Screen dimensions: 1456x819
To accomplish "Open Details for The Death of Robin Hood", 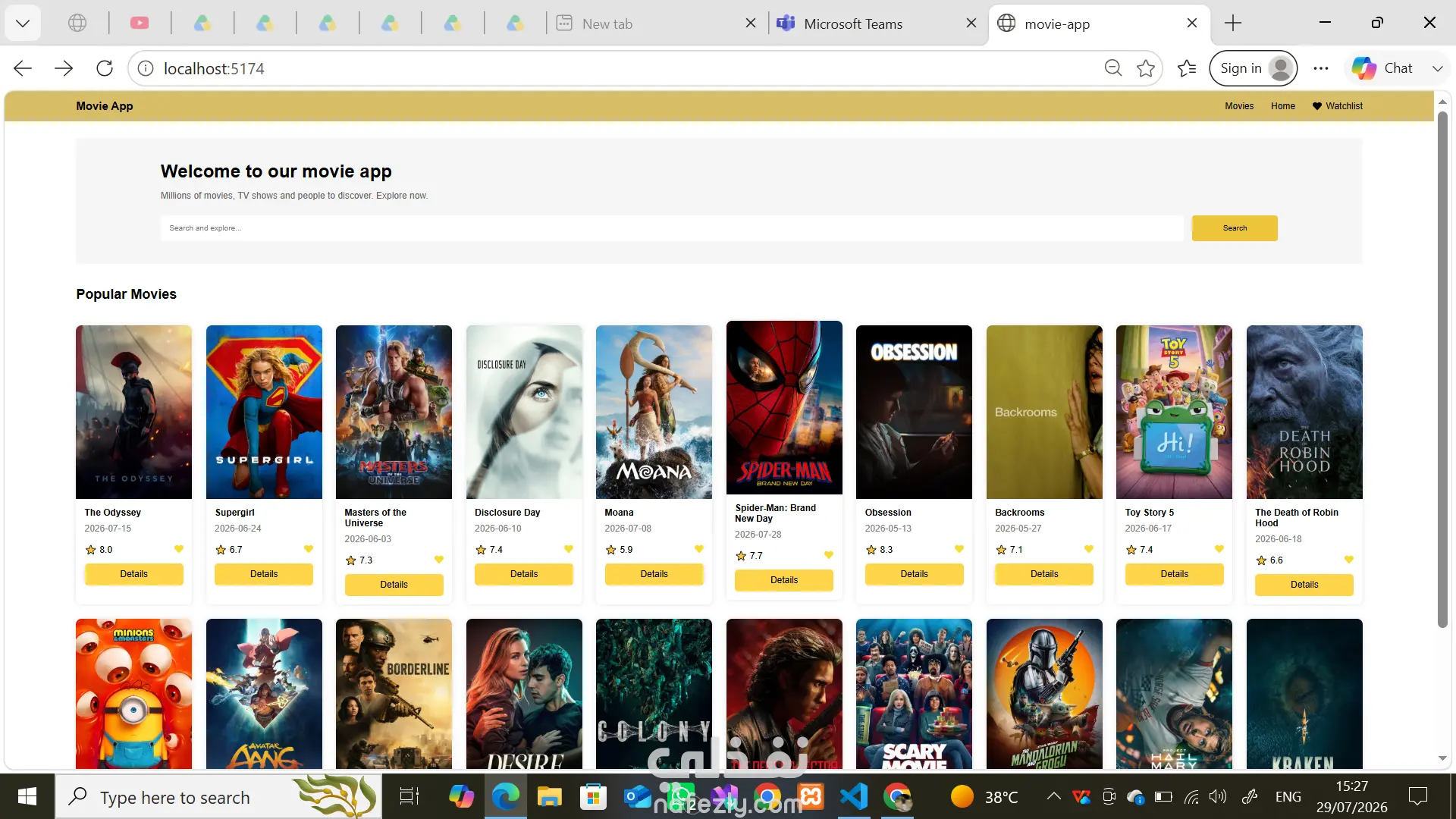I will 1304,585.
